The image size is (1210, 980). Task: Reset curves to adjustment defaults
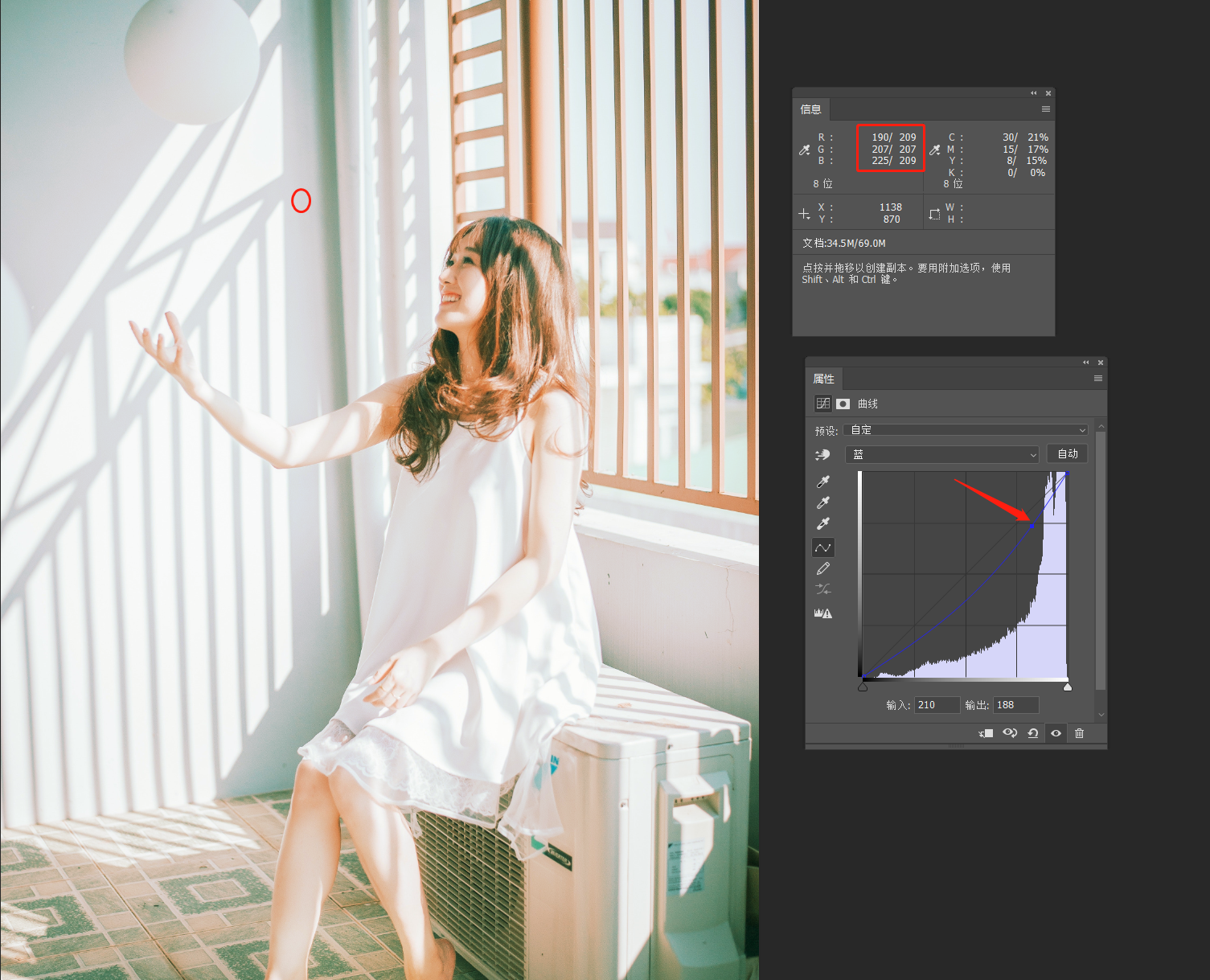pyautogui.click(x=1033, y=733)
